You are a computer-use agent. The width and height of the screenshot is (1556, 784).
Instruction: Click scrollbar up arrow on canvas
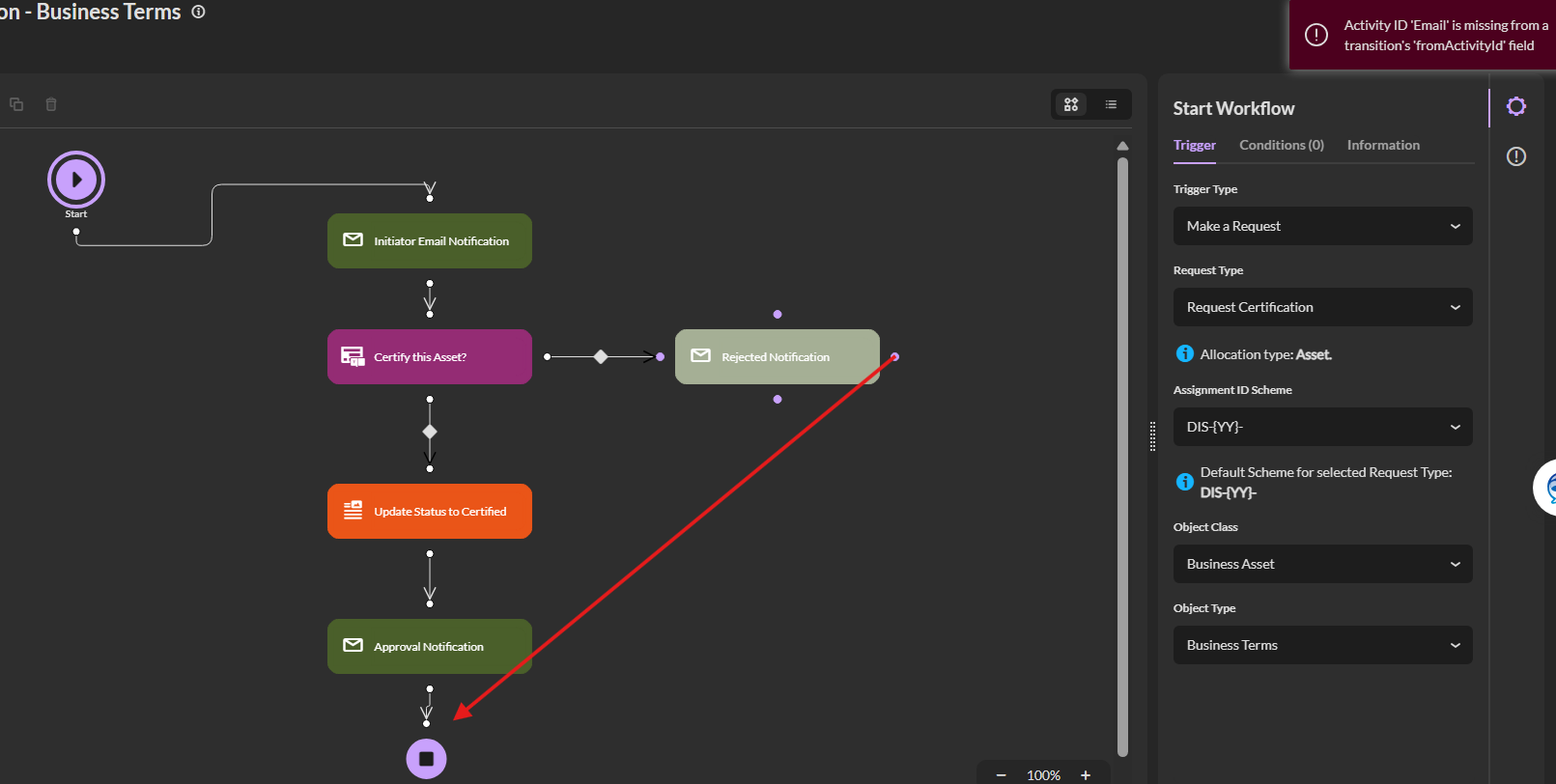pyautogui.click(x=1122, y=146)
